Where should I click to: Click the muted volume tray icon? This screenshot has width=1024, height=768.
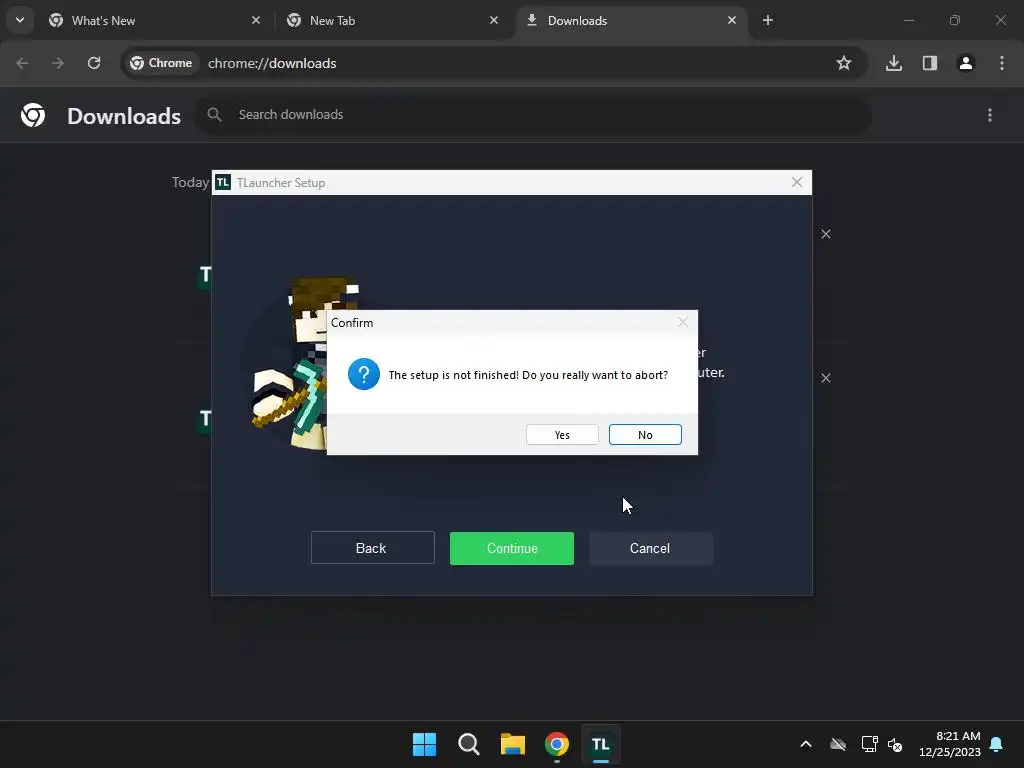pos(895,744)
